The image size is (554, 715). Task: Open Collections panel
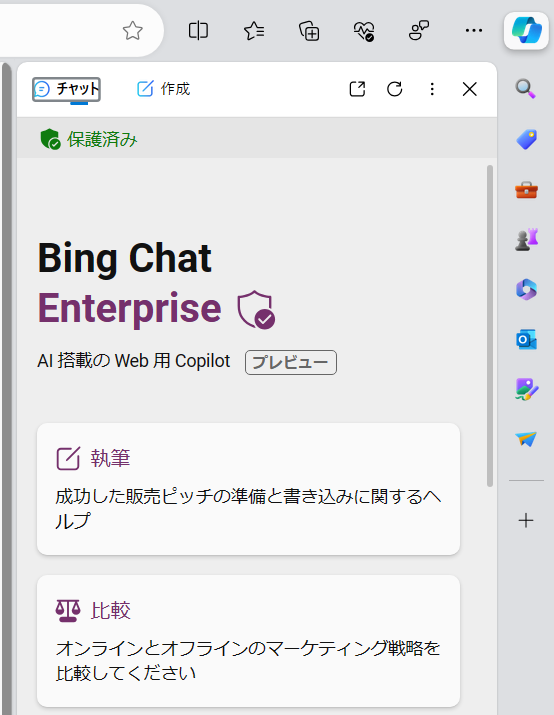tap(309, 31)
